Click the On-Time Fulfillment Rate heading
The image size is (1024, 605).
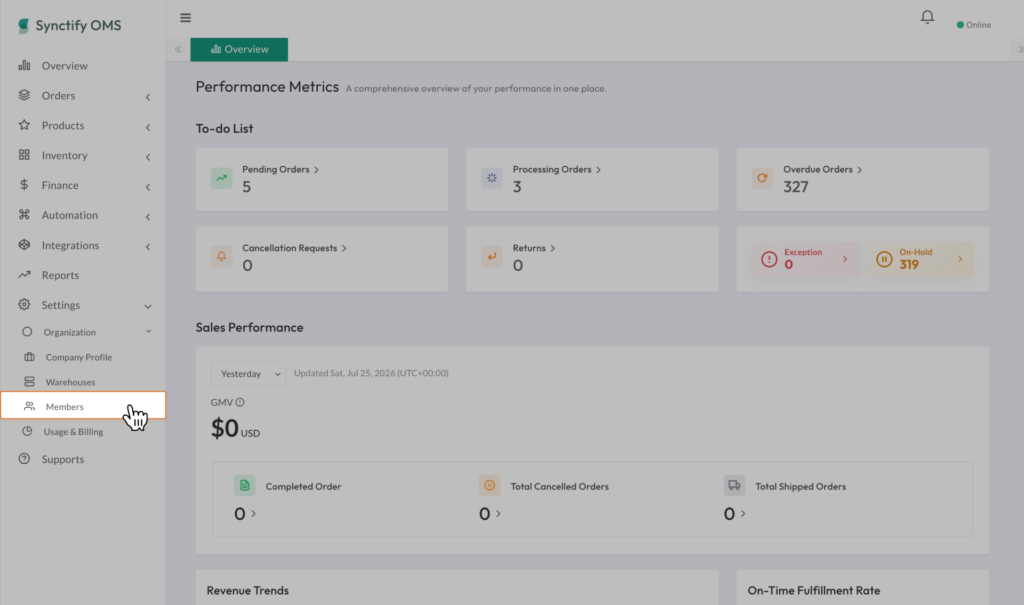tap(814, 590)
